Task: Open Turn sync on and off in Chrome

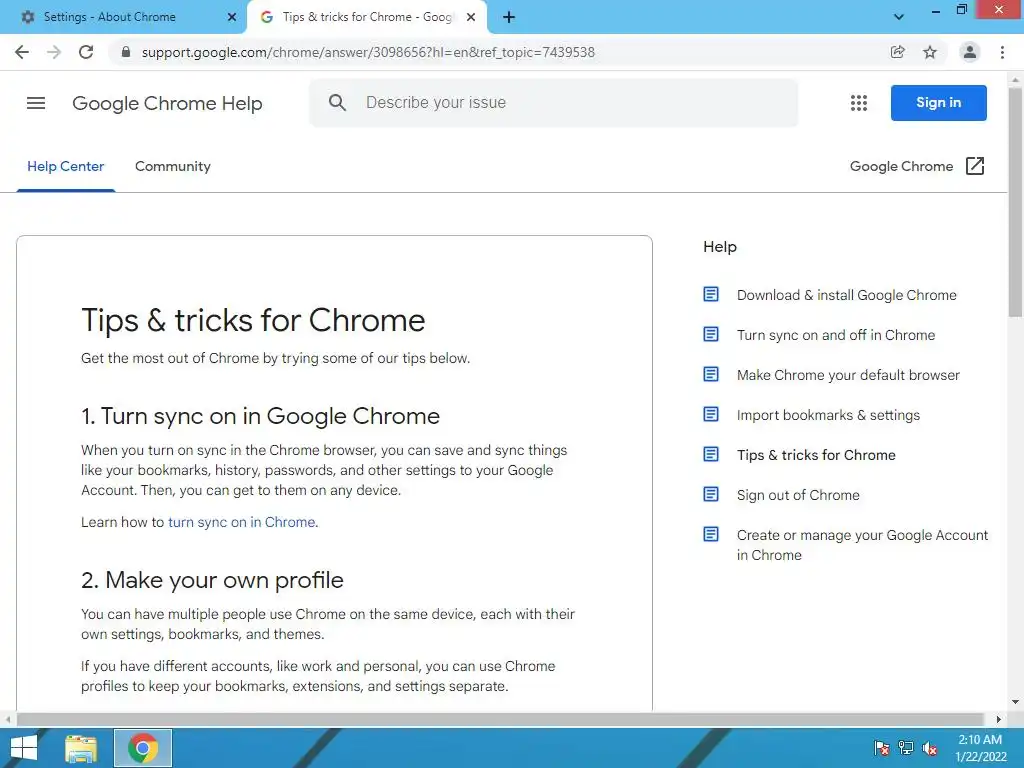Action: tap(836, 334)
